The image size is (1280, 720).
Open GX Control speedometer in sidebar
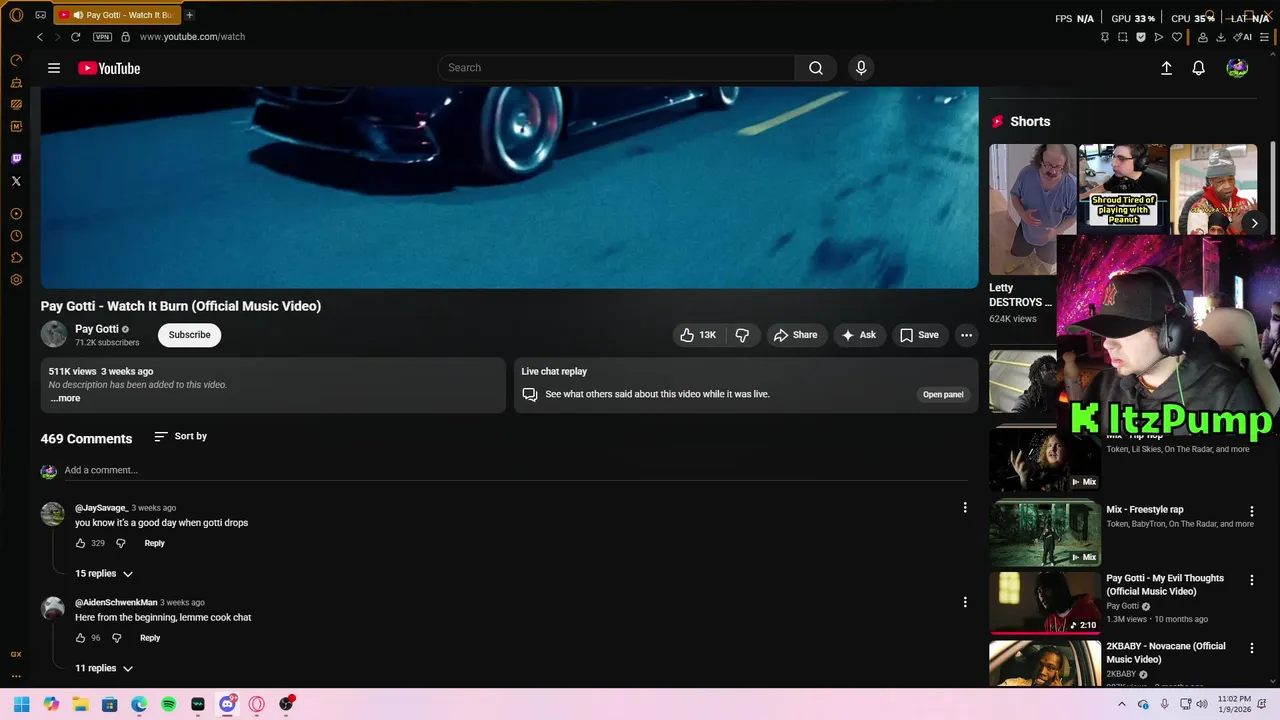click(x=16, y=61)
